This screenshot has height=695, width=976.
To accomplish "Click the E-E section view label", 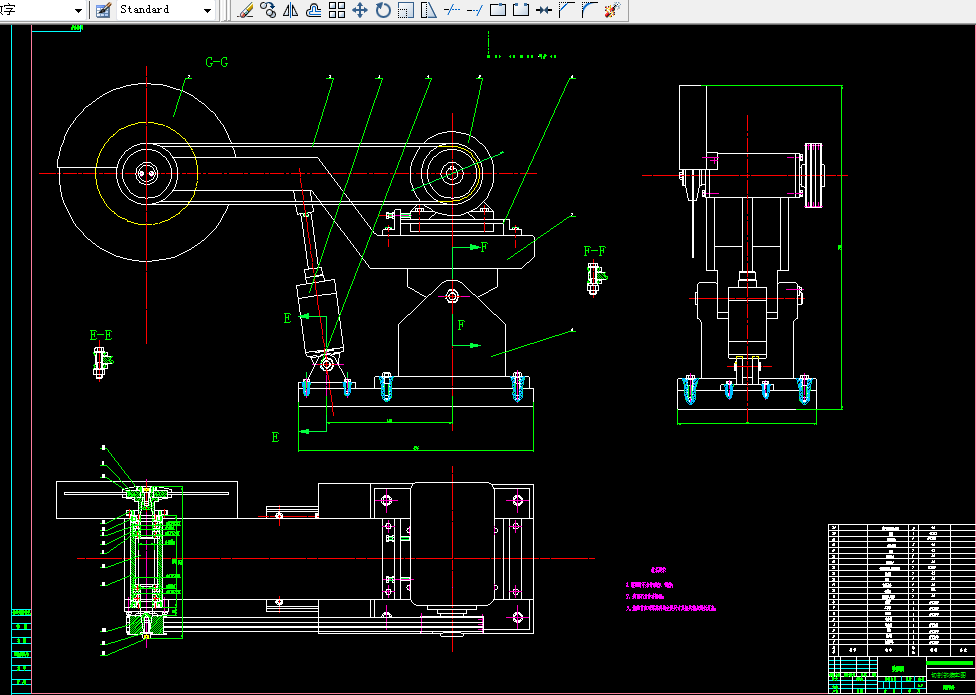I will tap(101, 335).
